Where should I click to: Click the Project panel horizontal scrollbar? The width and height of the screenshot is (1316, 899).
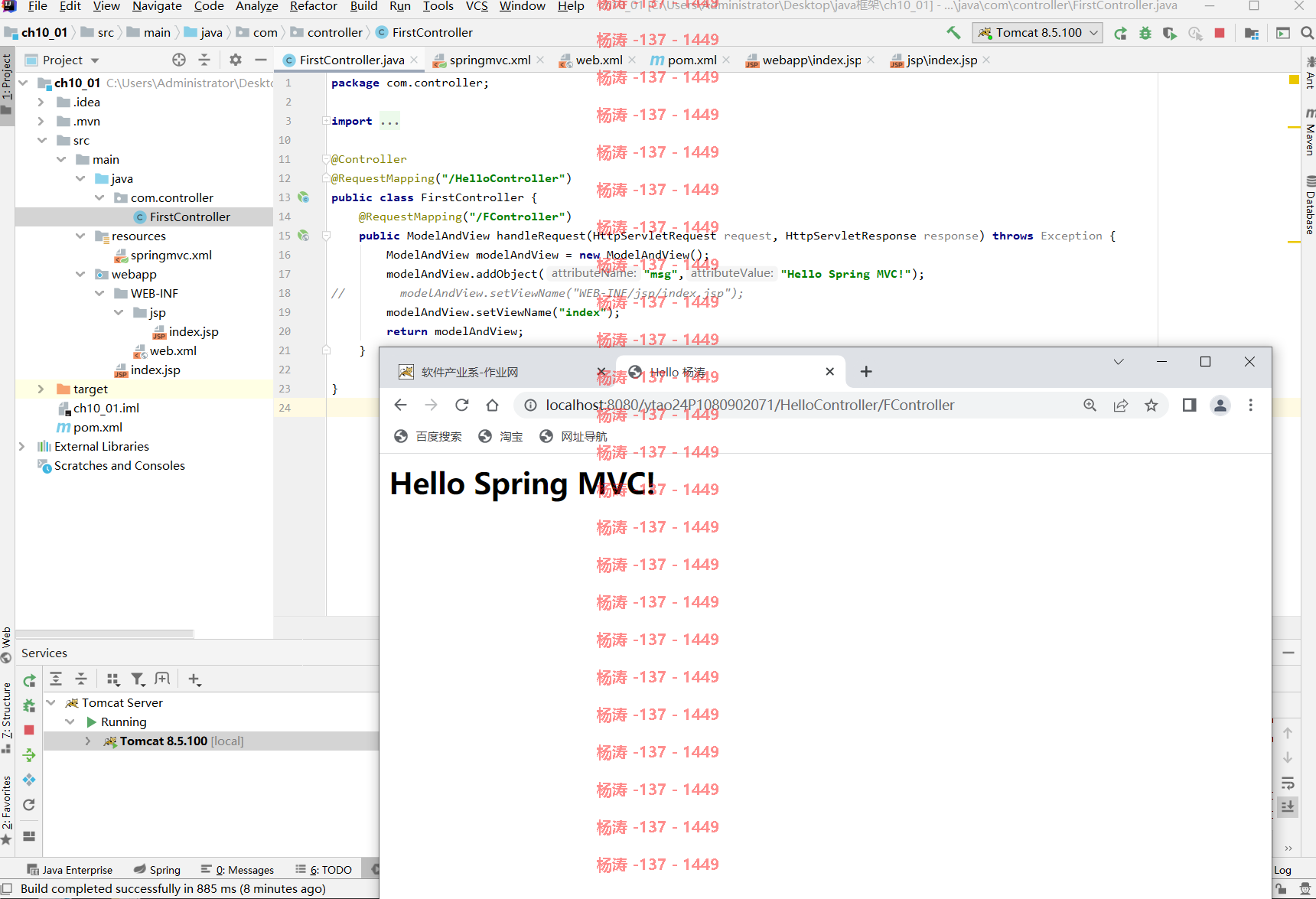tap(105, 634)
